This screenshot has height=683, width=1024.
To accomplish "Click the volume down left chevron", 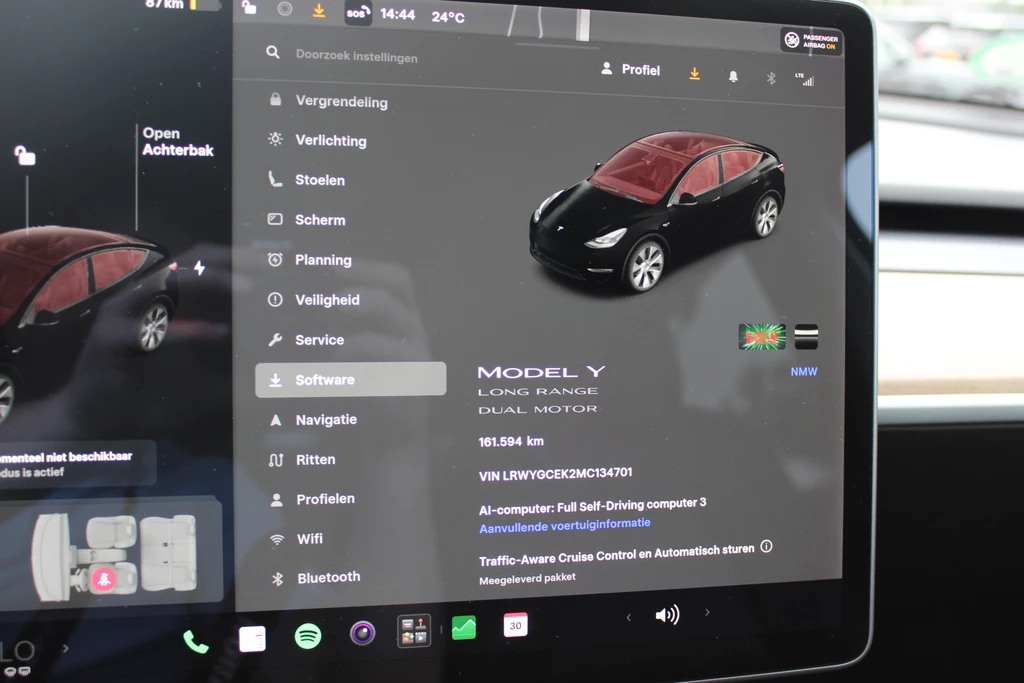I will [x=628, y=617].
